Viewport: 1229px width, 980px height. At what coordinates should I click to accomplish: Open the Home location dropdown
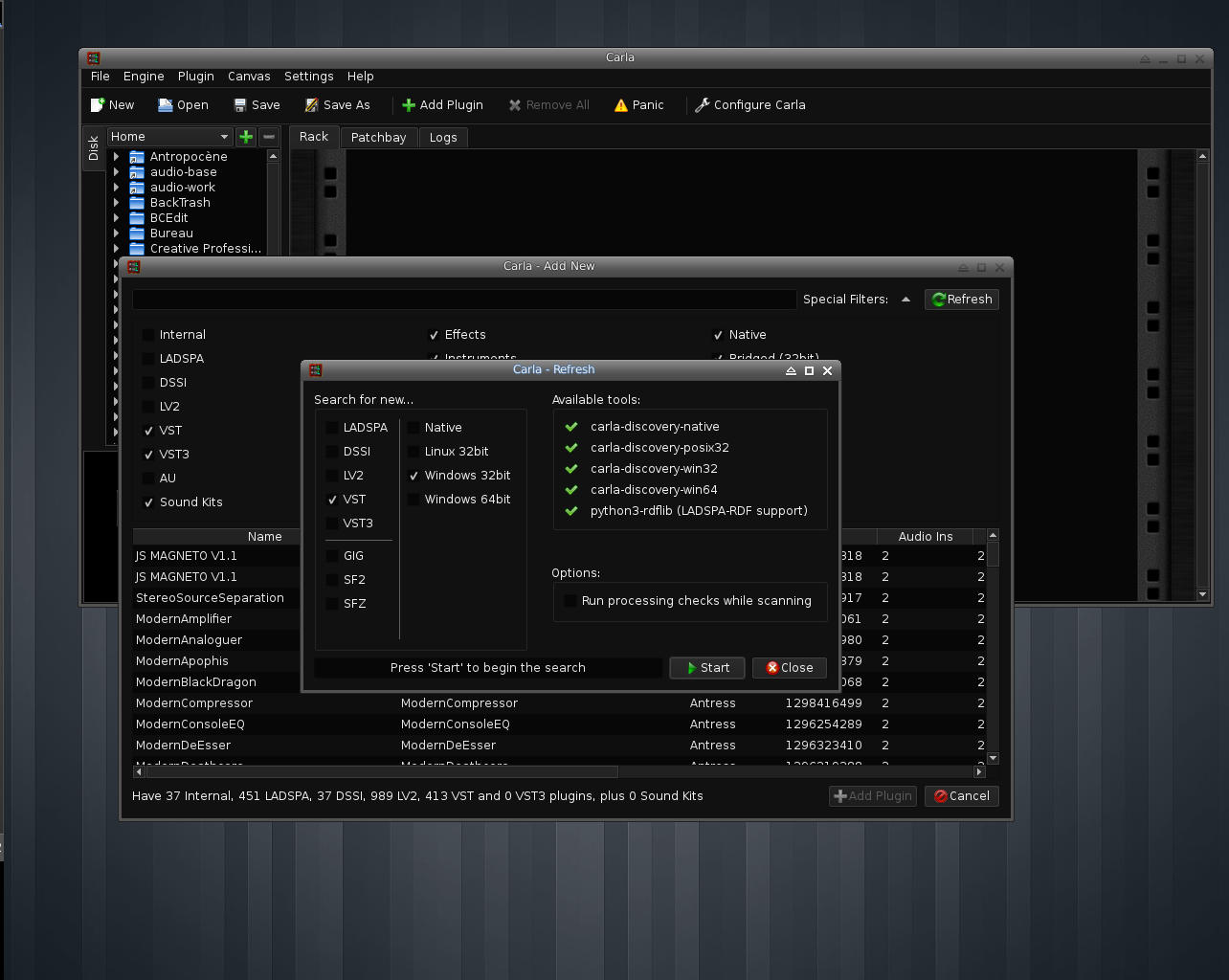pos(169,137)
